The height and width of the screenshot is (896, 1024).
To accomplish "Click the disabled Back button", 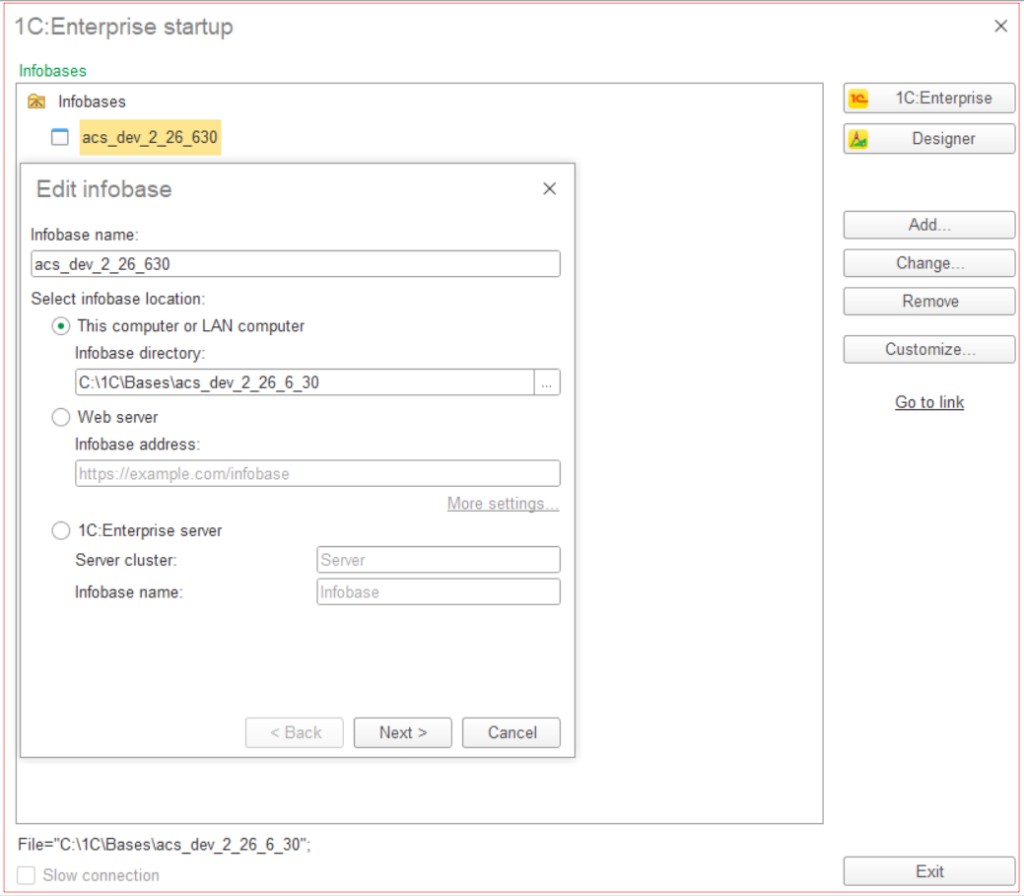I will click(x=295, y=733).
